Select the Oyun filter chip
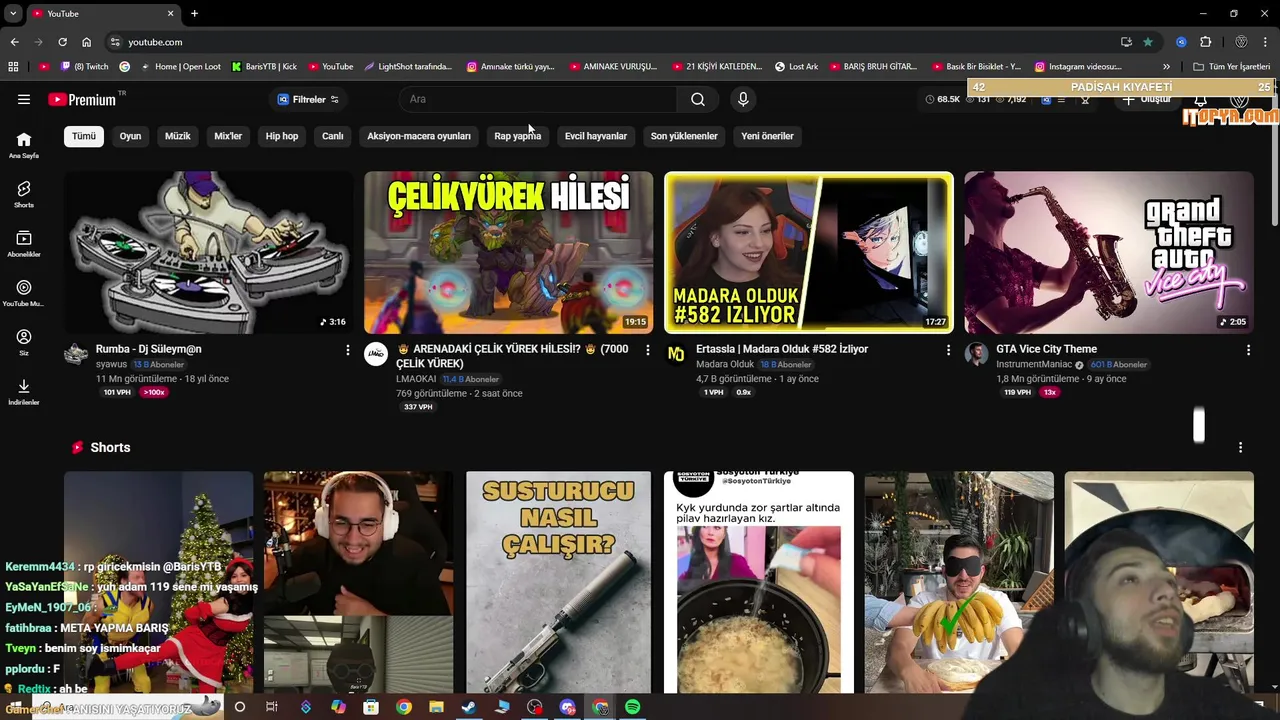1280x720 pixels. 131,136
